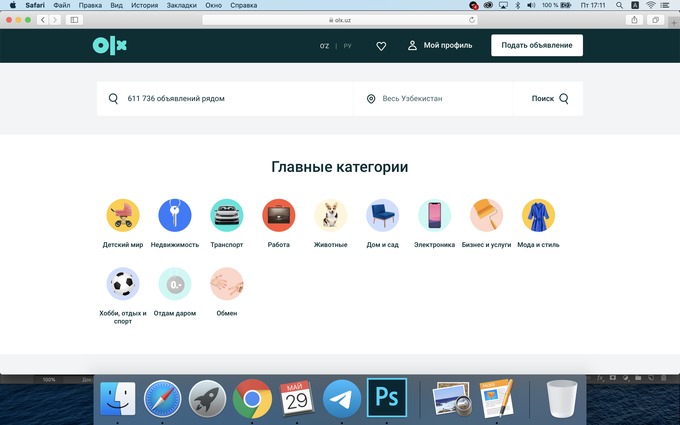Open the Мода и стиль category icon
The height and width of the screenshot is (425, 680).
pyautogui.click(x=539, y=215)
